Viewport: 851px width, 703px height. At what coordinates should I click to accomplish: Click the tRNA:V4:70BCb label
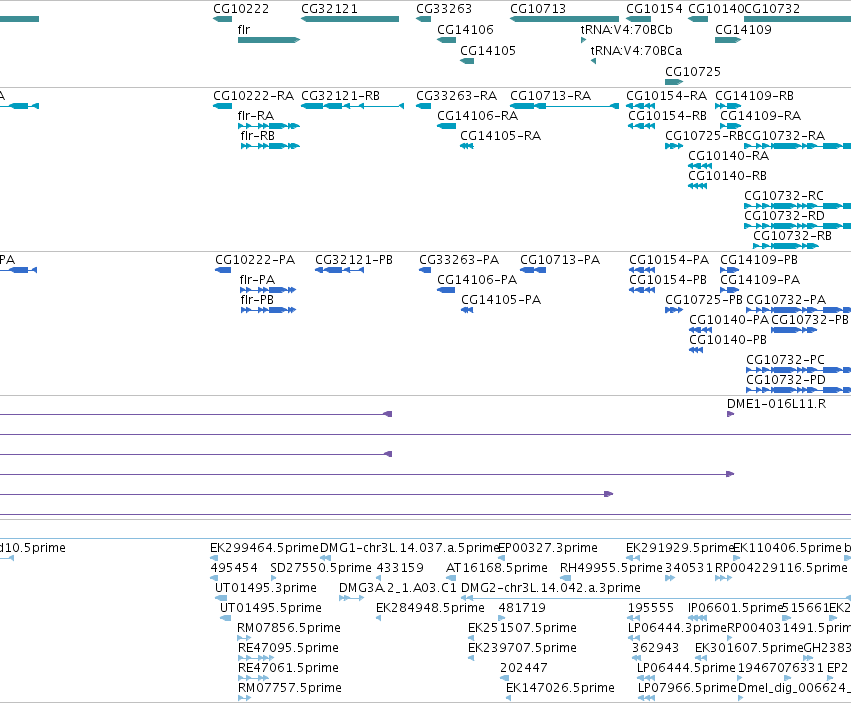626,30
